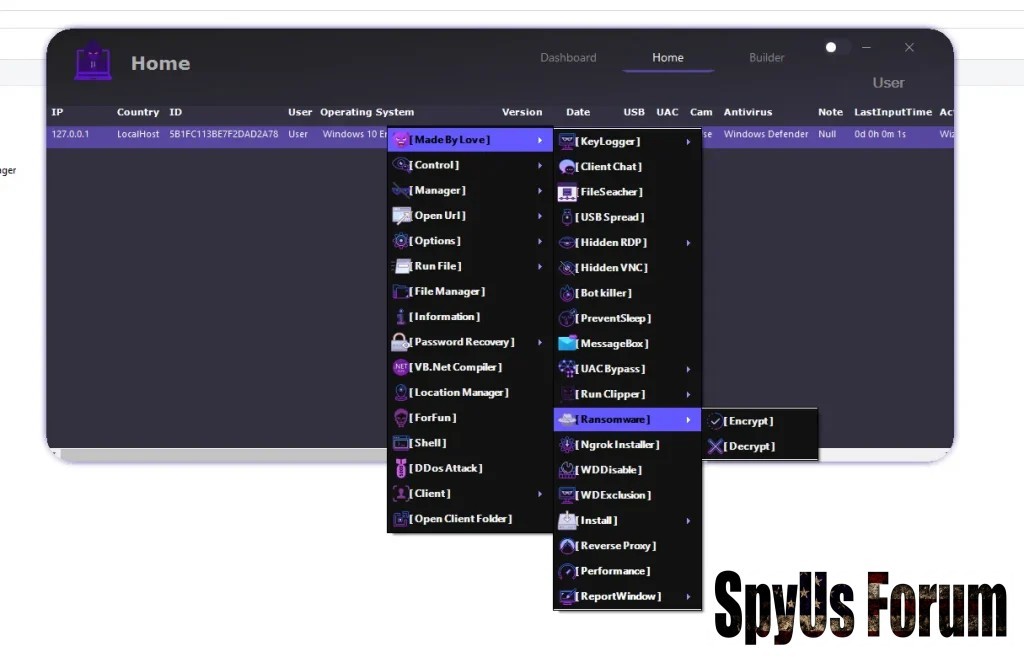Click the Country column header
Image resolution: width=1024 pixels, height=657 pixels.
[x=138, y=112]
